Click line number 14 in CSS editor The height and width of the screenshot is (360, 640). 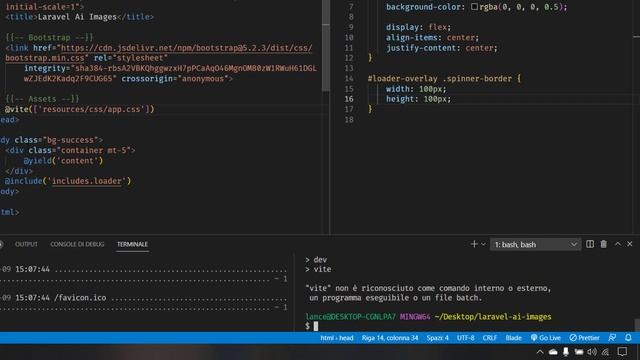[x=349, y=79]
